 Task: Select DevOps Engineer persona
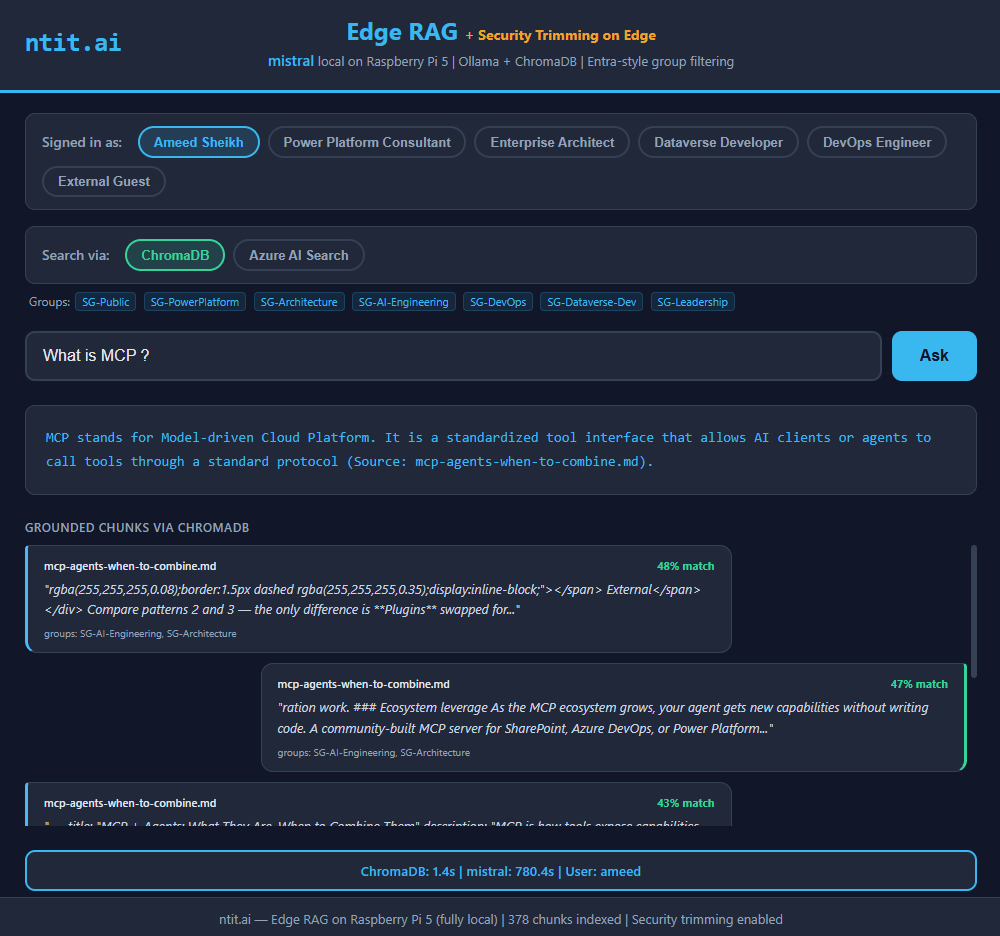tap(876, 142)
